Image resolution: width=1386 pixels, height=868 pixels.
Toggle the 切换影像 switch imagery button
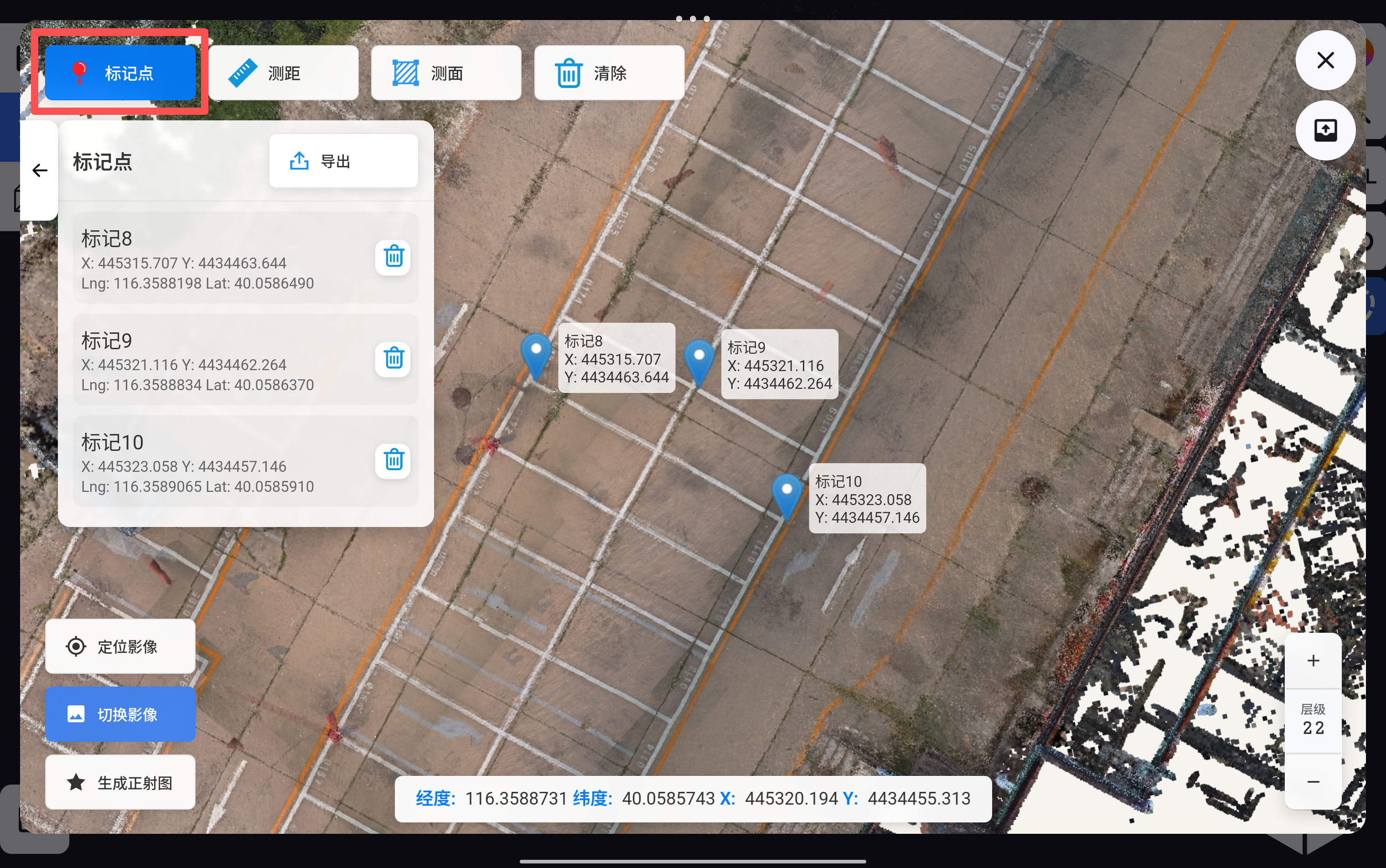click(x=120, y=714)
